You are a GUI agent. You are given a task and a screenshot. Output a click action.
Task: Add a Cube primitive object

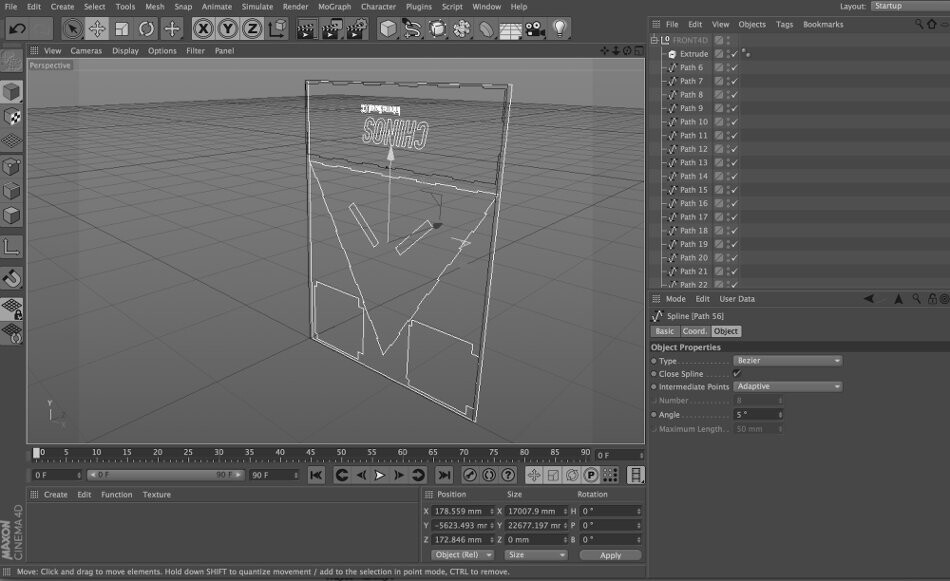[x=388, y=28]
